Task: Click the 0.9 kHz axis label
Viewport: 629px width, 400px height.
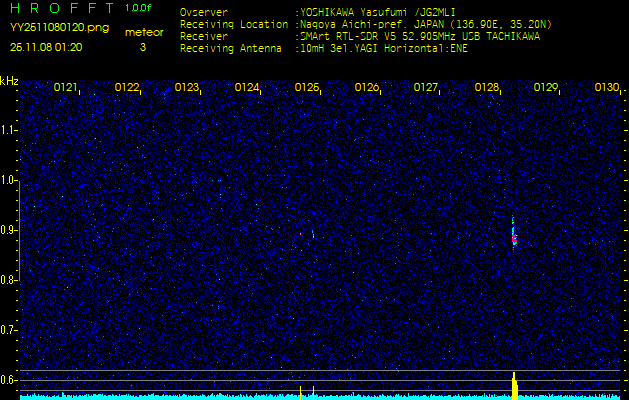Action: point(8,230)
